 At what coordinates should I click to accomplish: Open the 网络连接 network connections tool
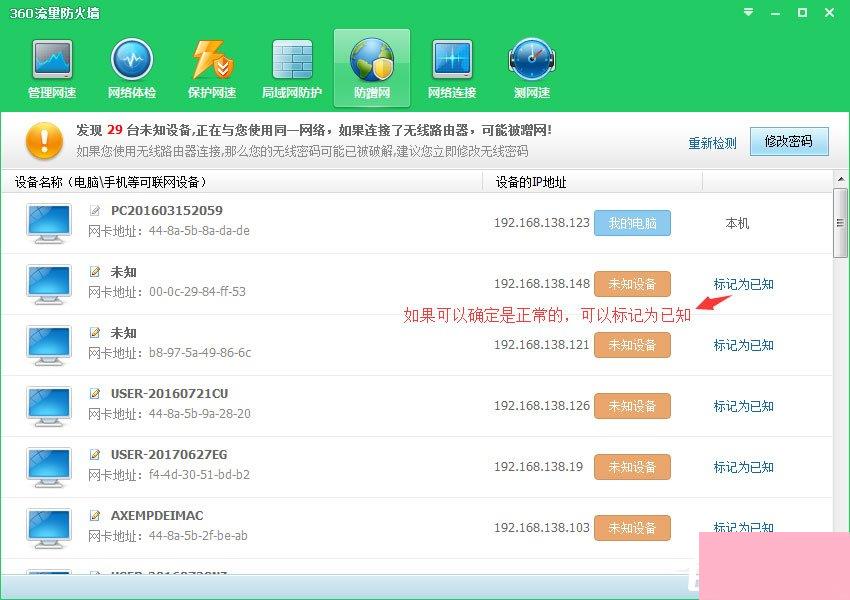click(x=452, y=69)
